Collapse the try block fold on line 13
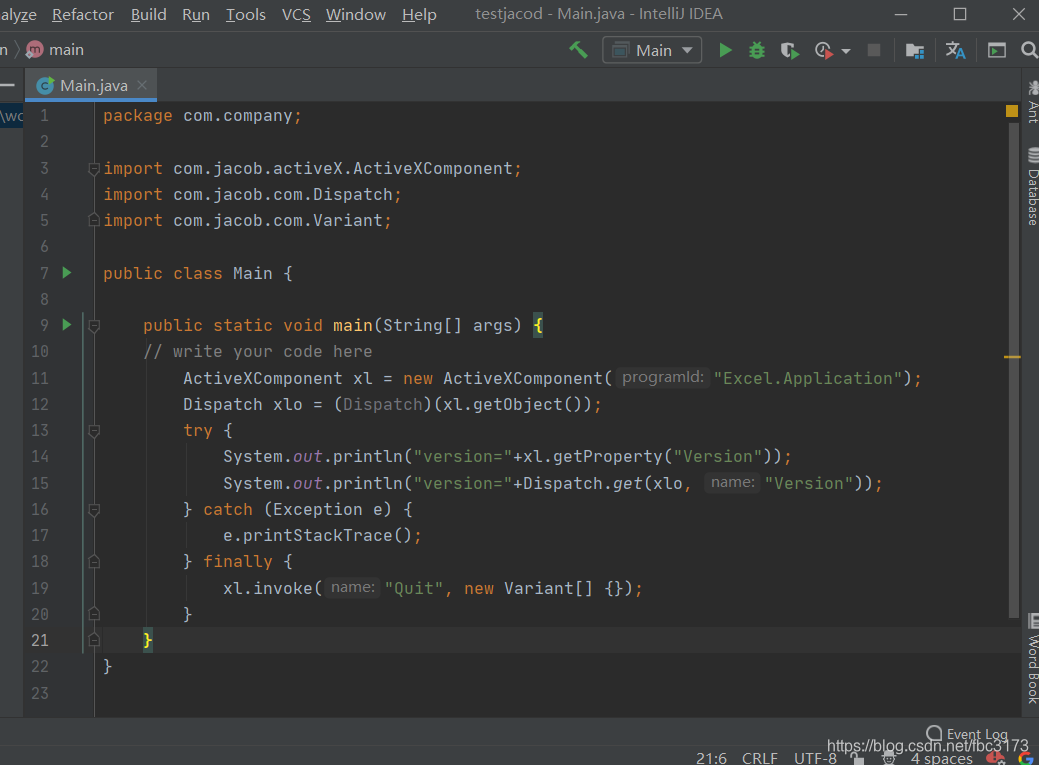This screenshot has width=1039, height=765. pos(94,431)
